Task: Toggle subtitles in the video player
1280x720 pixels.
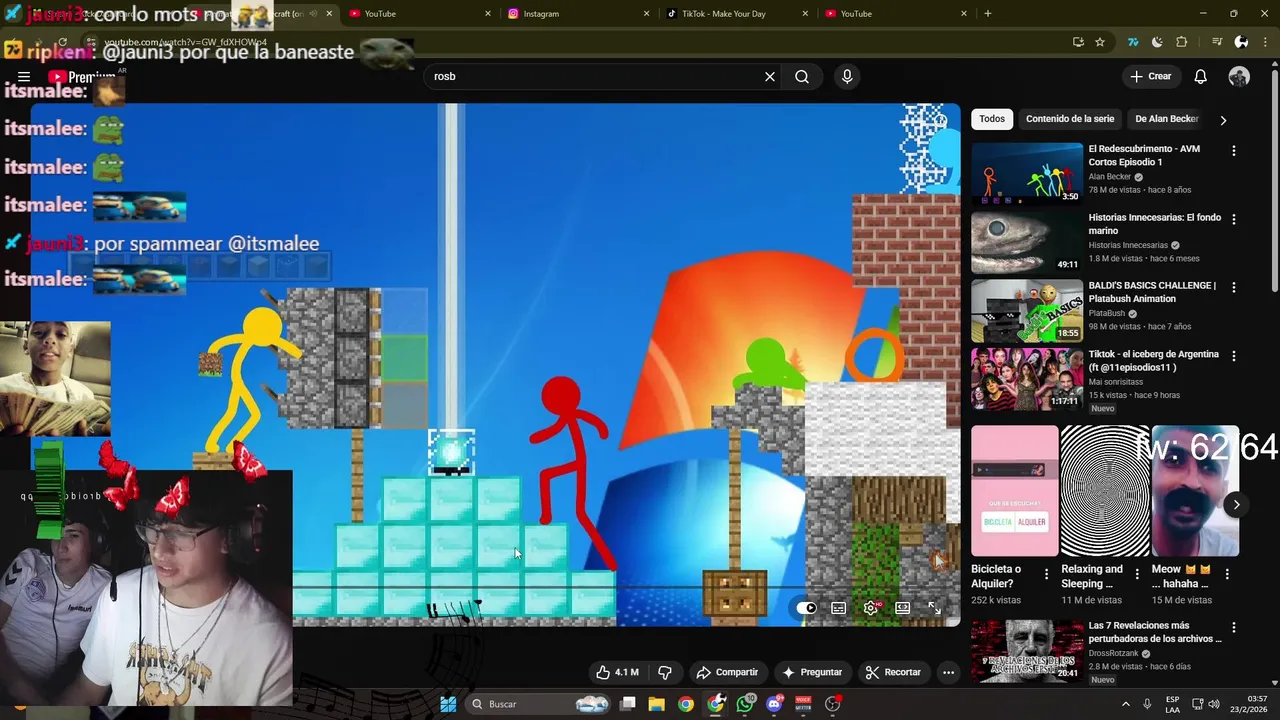Action: [x=839, y=608]
